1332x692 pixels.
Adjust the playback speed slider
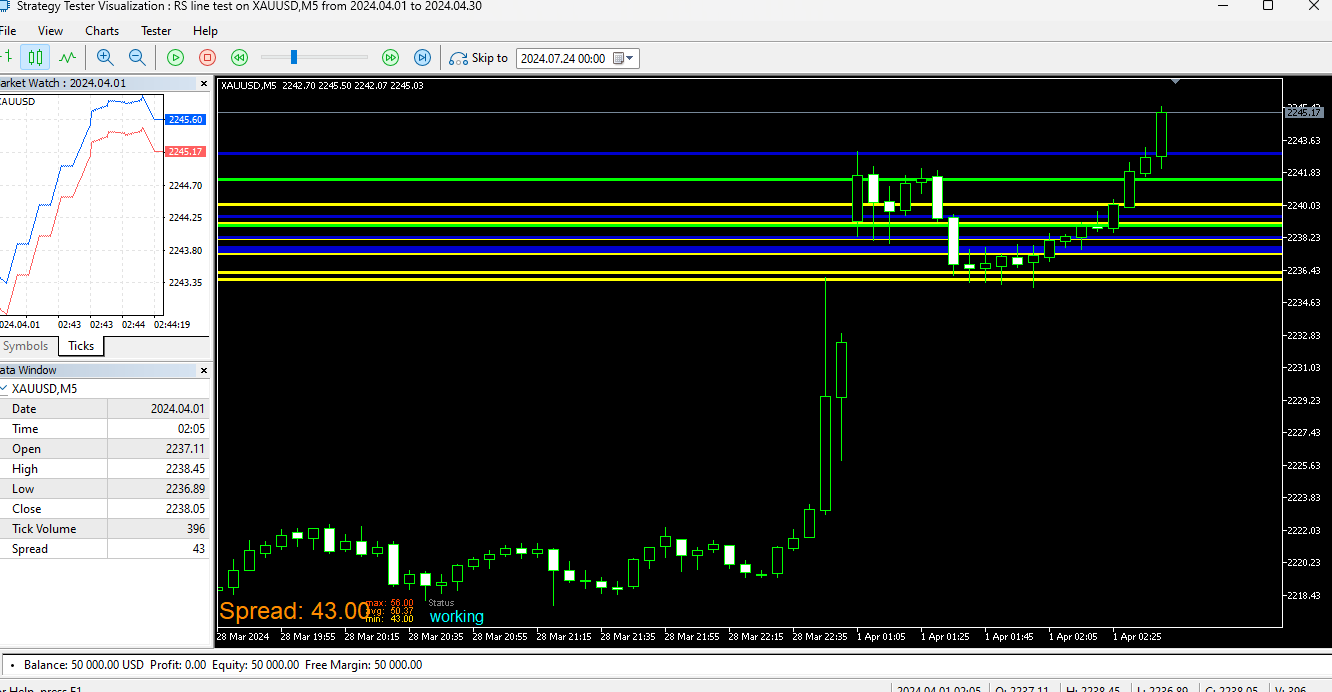[294, 58]
